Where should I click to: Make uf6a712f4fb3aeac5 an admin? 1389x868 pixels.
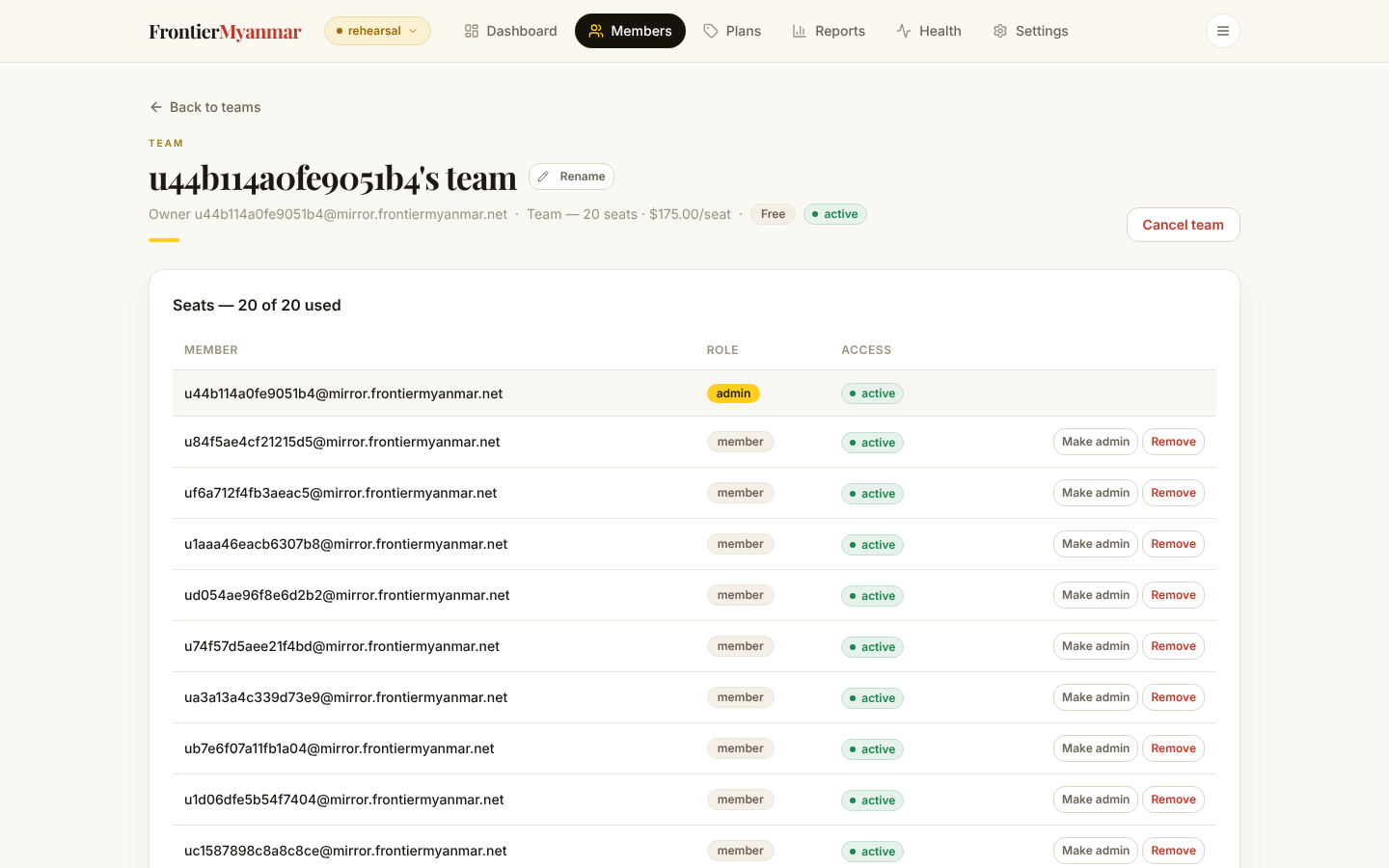(1096, 493)
